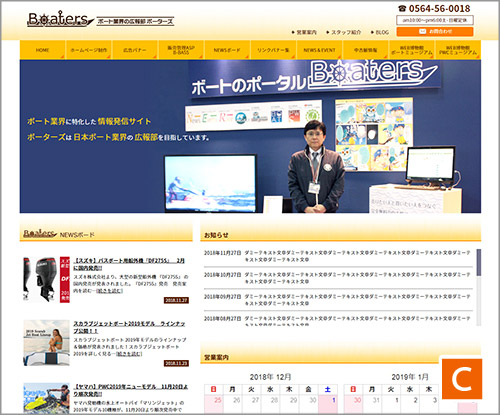Select day 31 in the January calendar

(x=372, y=404)
